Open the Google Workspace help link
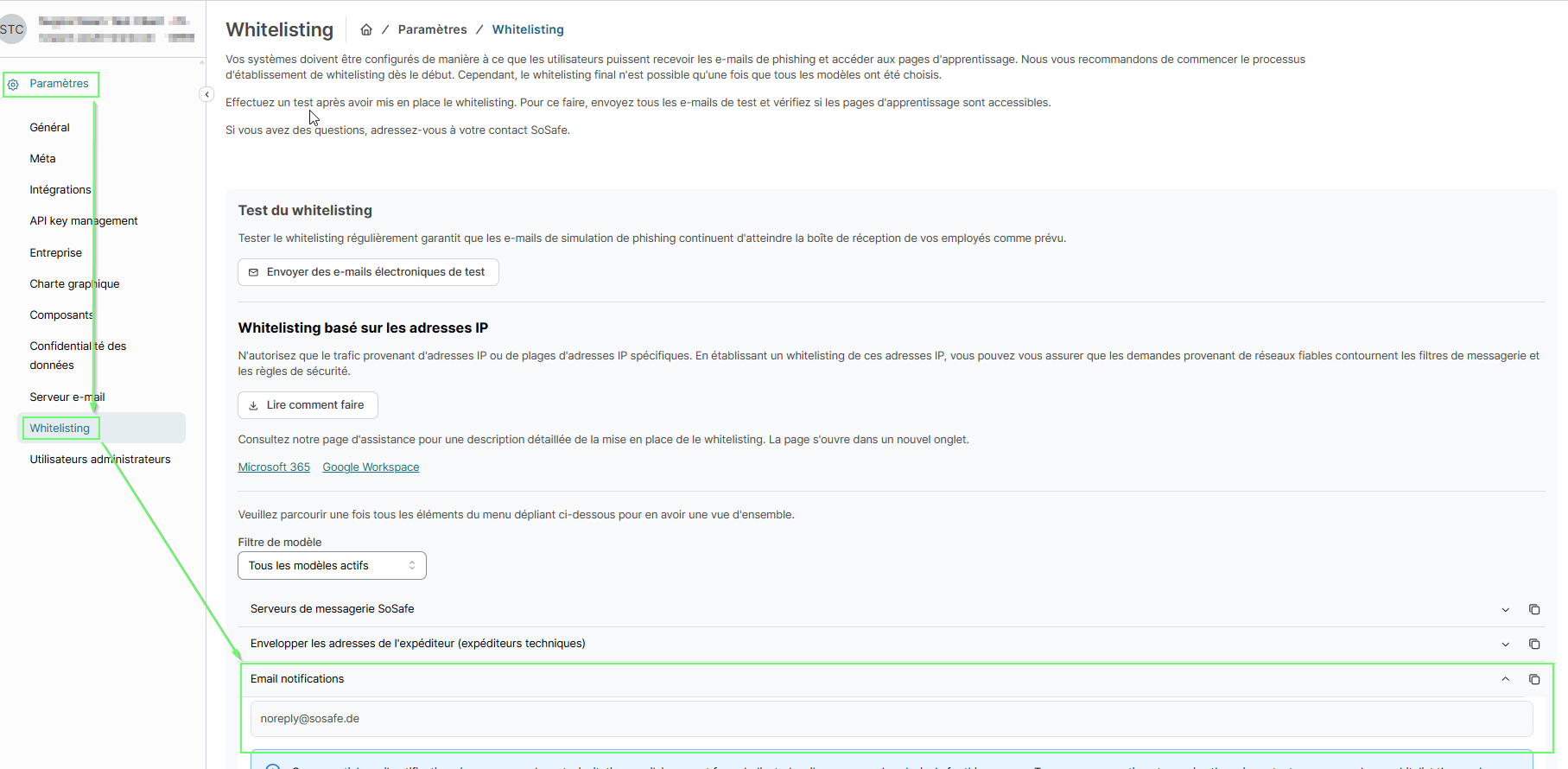Image resolution: width=1568 pixels, height=769 pixels. point(371,467)
